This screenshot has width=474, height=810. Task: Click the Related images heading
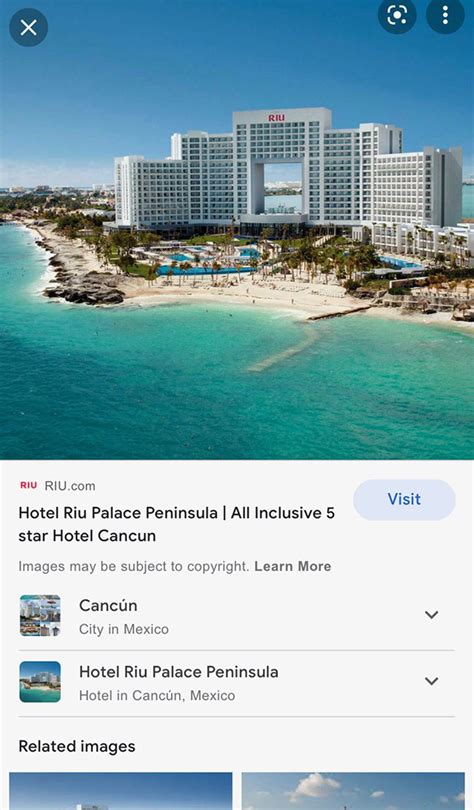pyautogui.click(x=77, y=746)
